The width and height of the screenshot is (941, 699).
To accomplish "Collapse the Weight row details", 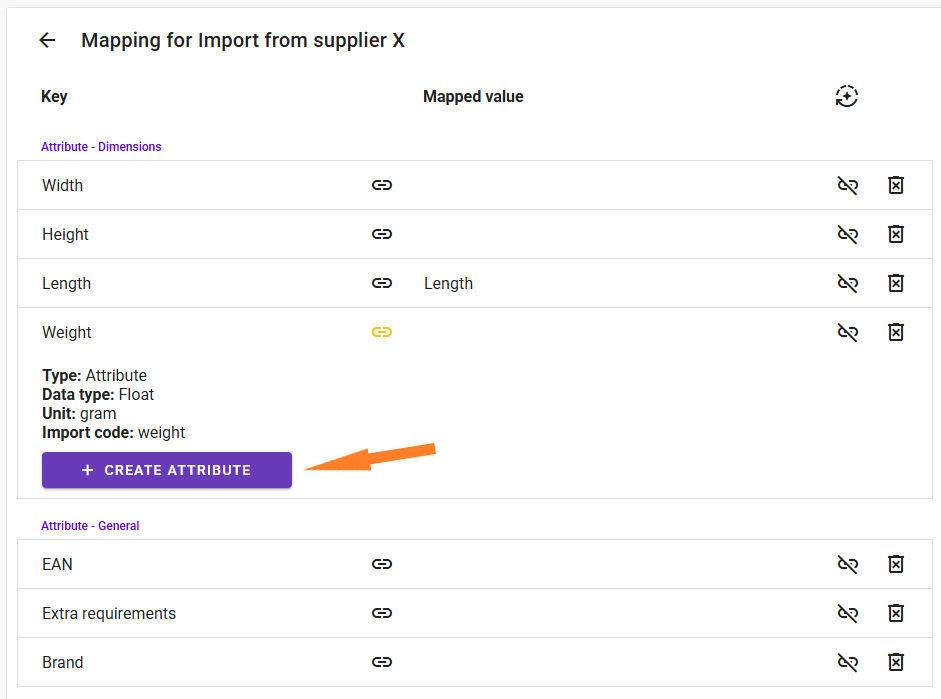I will [x=67, y=332].
